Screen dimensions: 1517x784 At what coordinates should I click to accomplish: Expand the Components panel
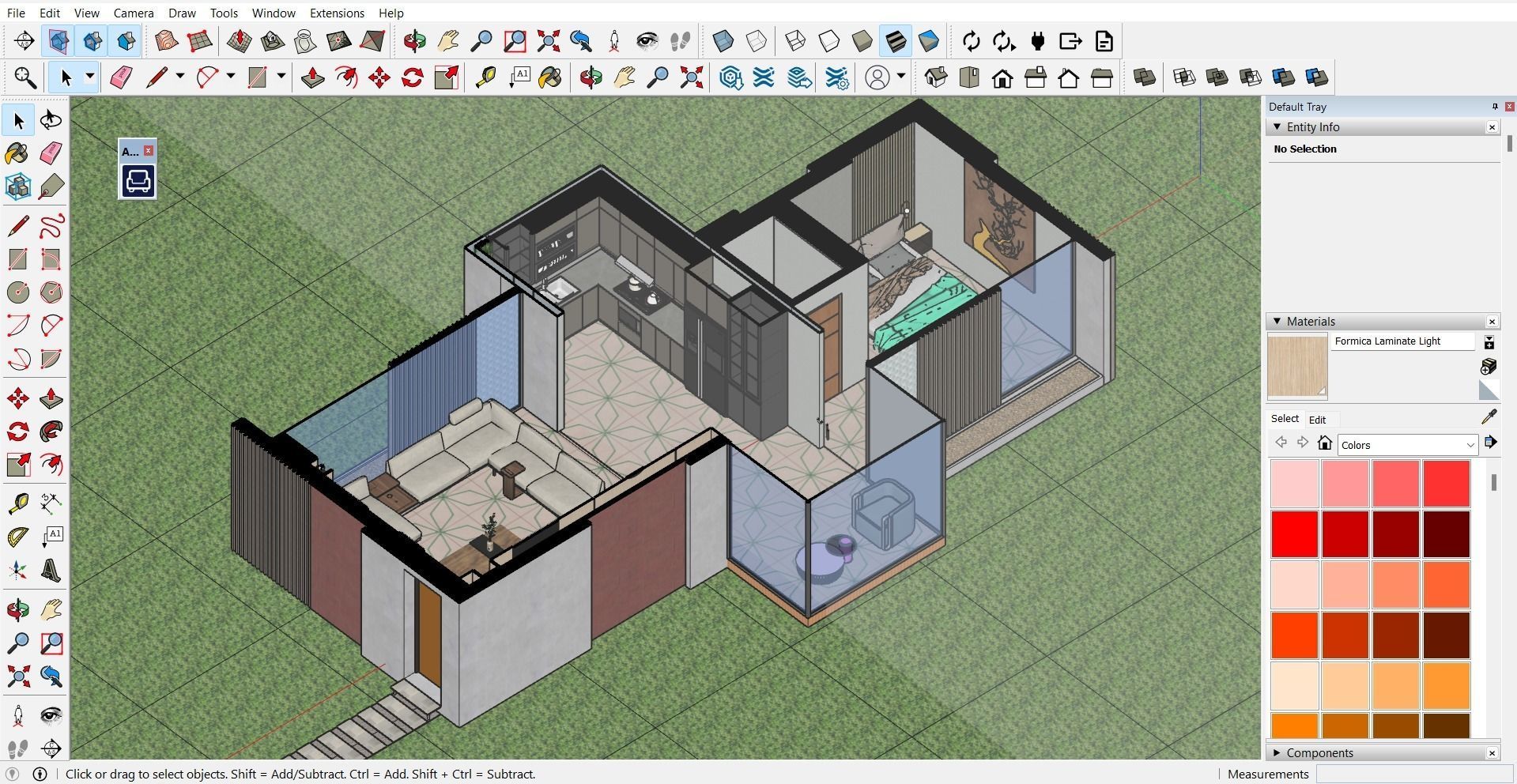[1277, 753]
